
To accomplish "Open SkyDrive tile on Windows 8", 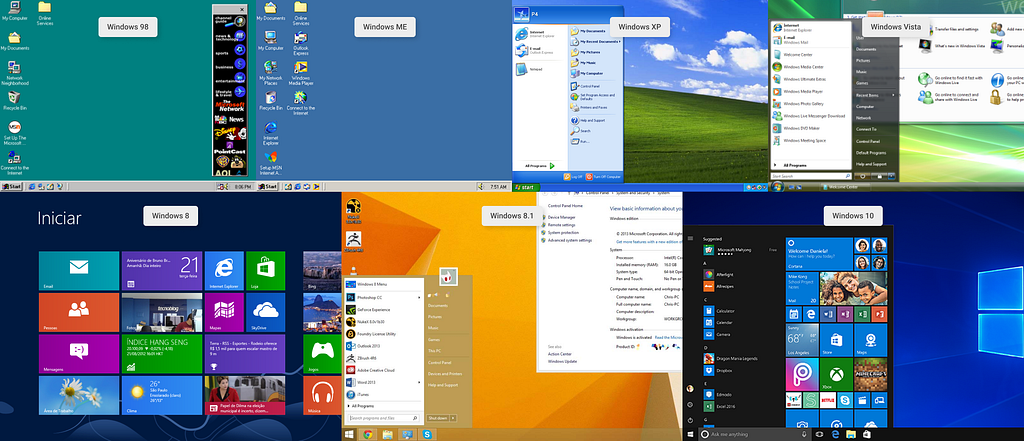I will click(265, 312).
